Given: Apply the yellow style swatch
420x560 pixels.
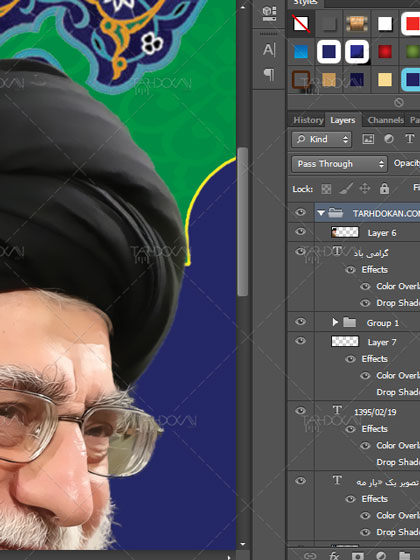Looking at the screenshot, I should 385,80.
